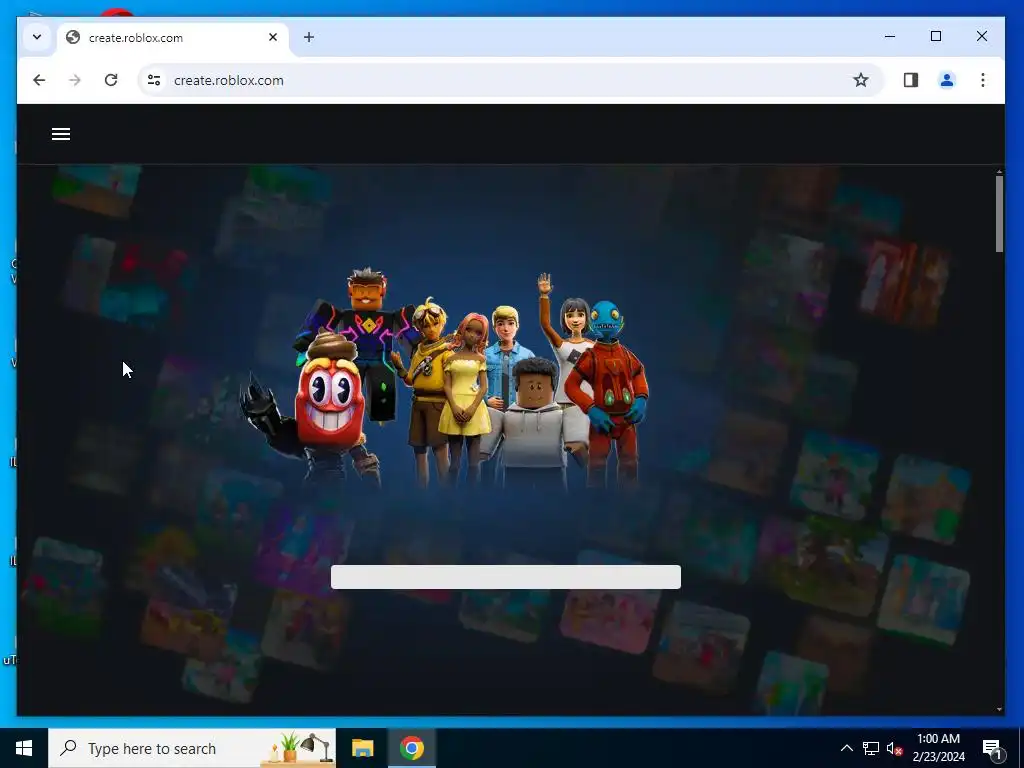Image resolution: width=1024 pixels, height=768 pixels.
Task: Bookmark this page with the star icon
Action: pyautogui.click(x=861, y=80)
